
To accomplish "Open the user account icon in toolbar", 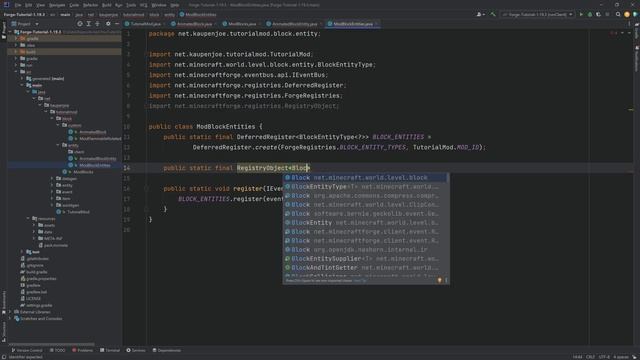I will (480, 14).
